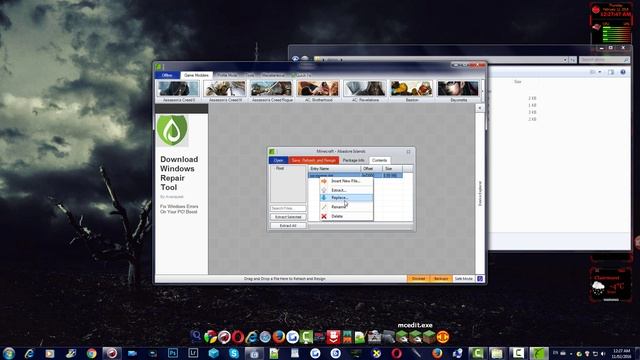Open the Firefox taskbar icon
Image resolution: width=640 pixels, height=360 pixels.
pos(437,353)
